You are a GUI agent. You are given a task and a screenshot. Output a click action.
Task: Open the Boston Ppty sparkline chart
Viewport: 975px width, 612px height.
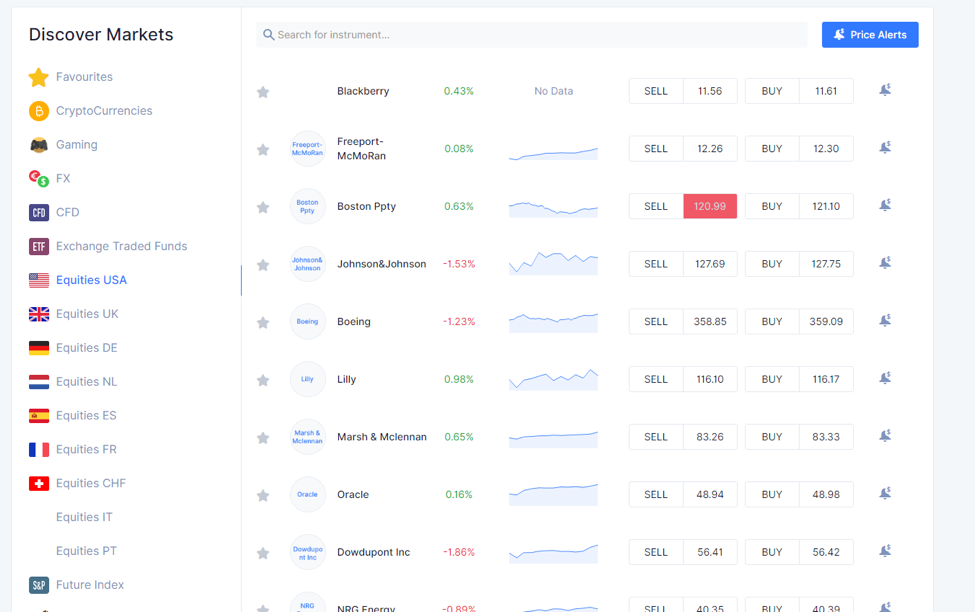tap(553, 209)
